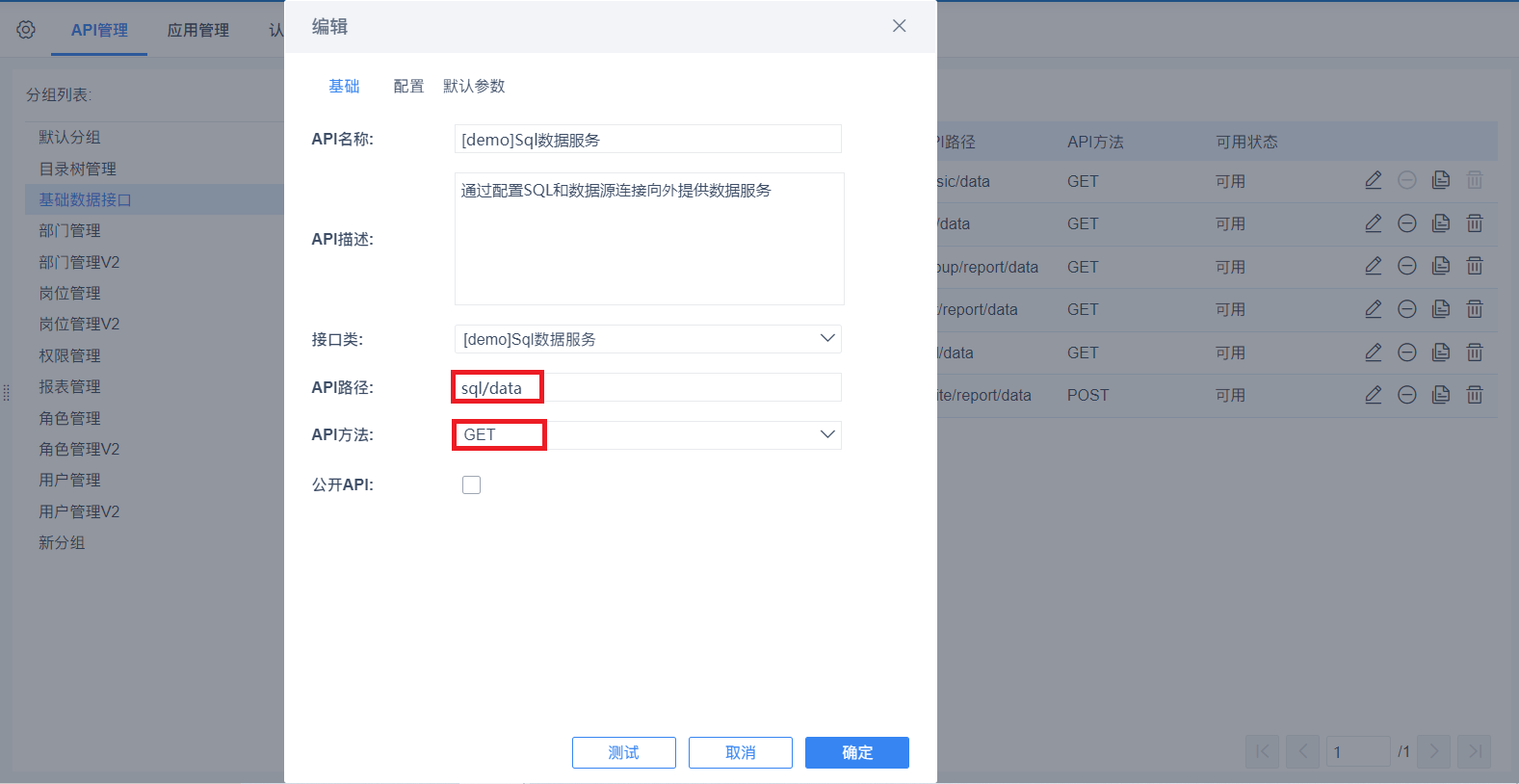Click the 取消 button
Viewport: 1519px width, 784px height.
pyautogui.click(x=741, y=752)
